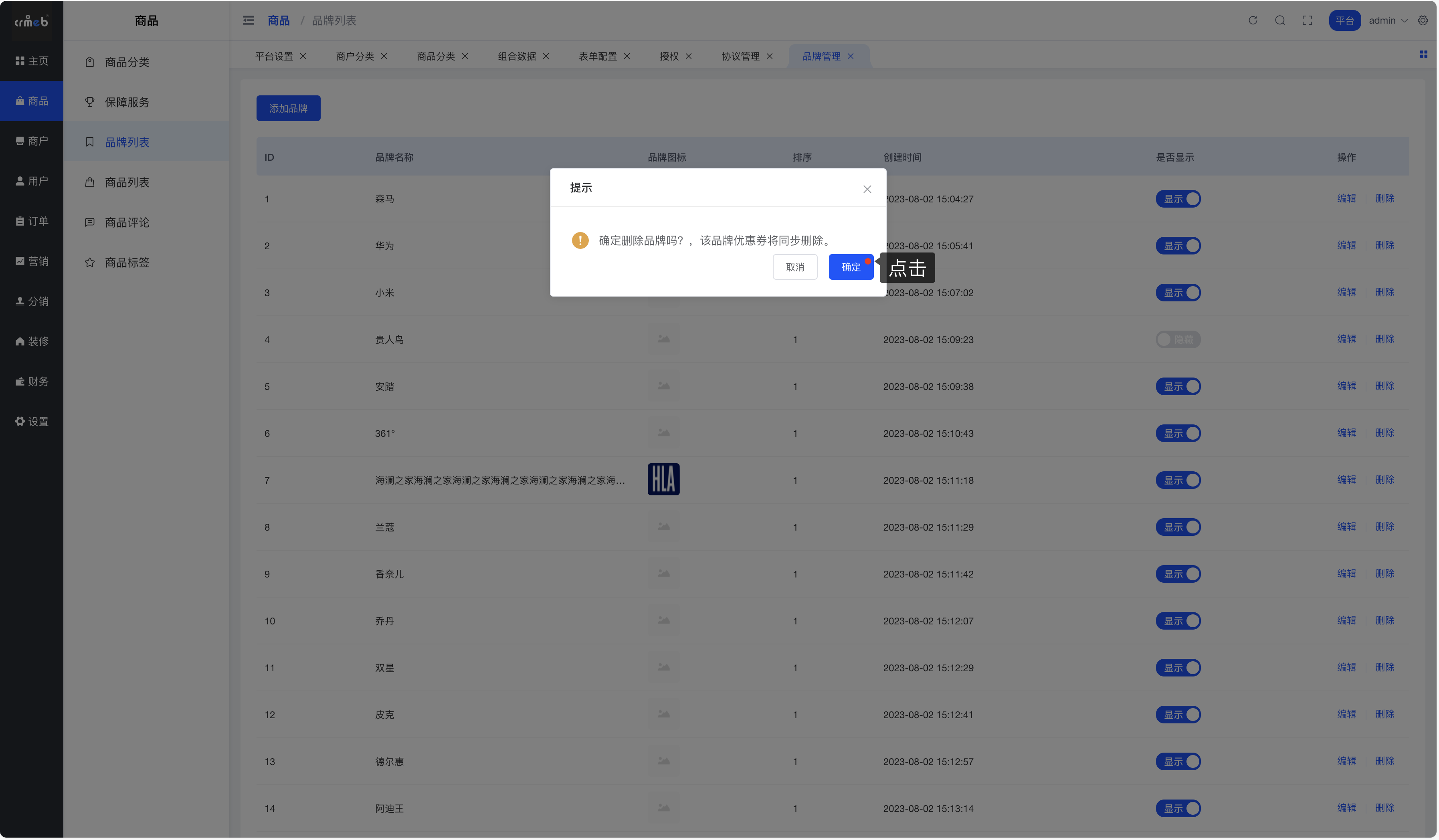Viewport: 1439px width, 840px height.
Task: Toggle fullscreen mode icon
Action: point(1307,20)
